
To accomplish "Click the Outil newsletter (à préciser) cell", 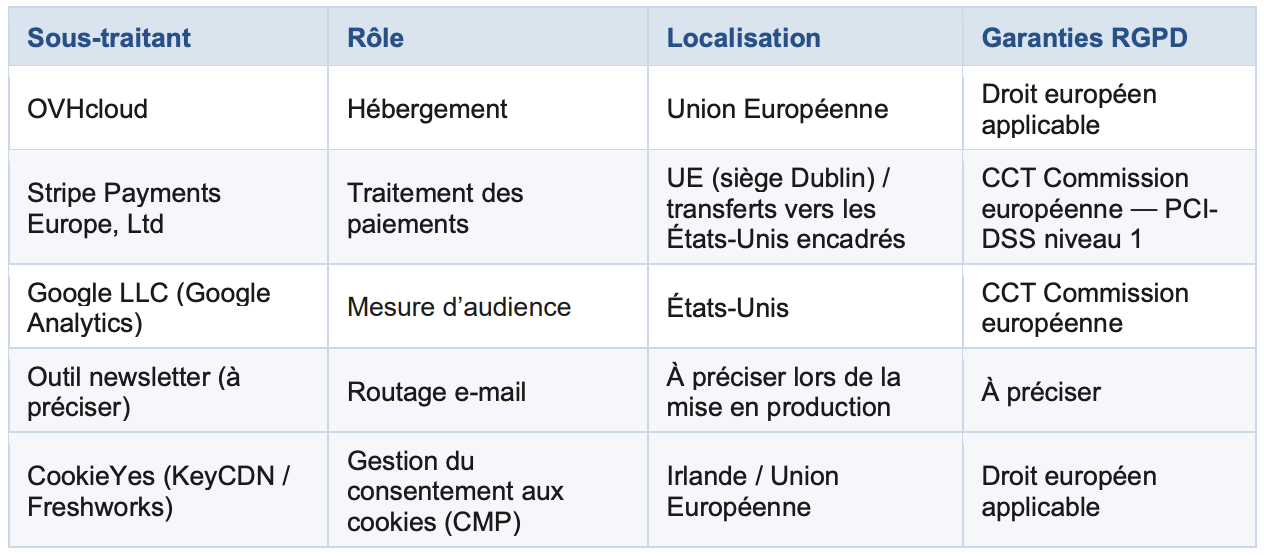I will click(133, 391).
